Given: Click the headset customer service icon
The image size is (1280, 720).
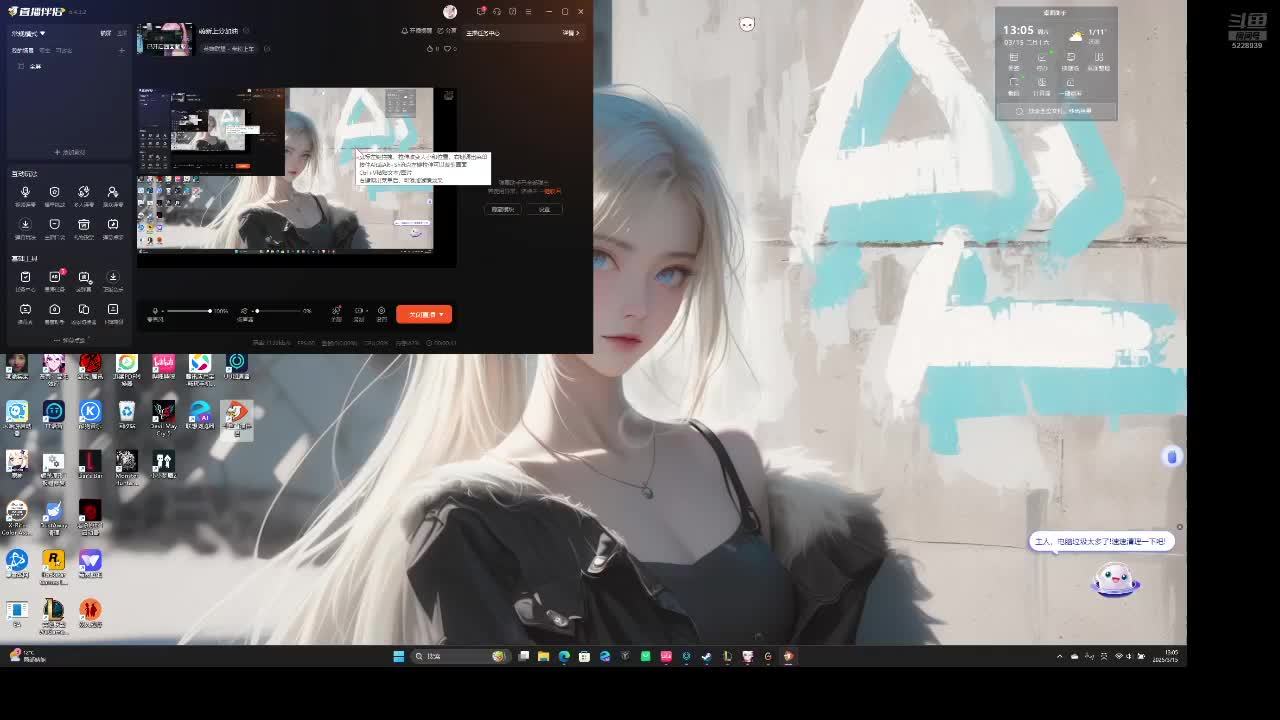Looking at the screenshot, I should (x=496, y=11).
